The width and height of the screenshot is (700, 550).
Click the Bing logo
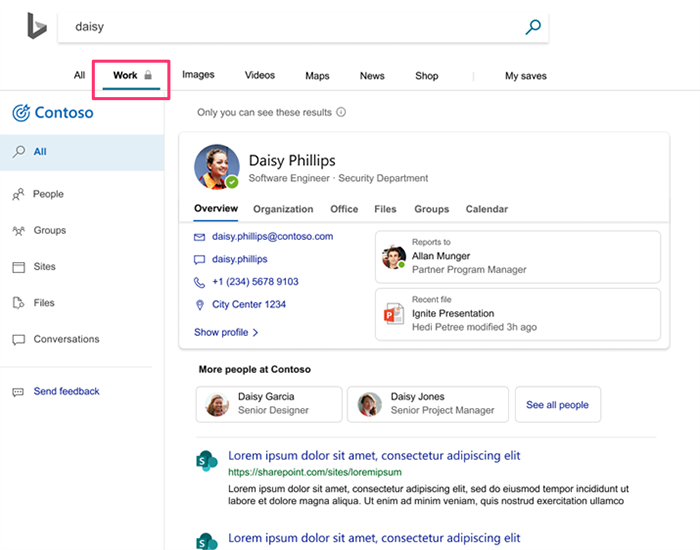37,26
